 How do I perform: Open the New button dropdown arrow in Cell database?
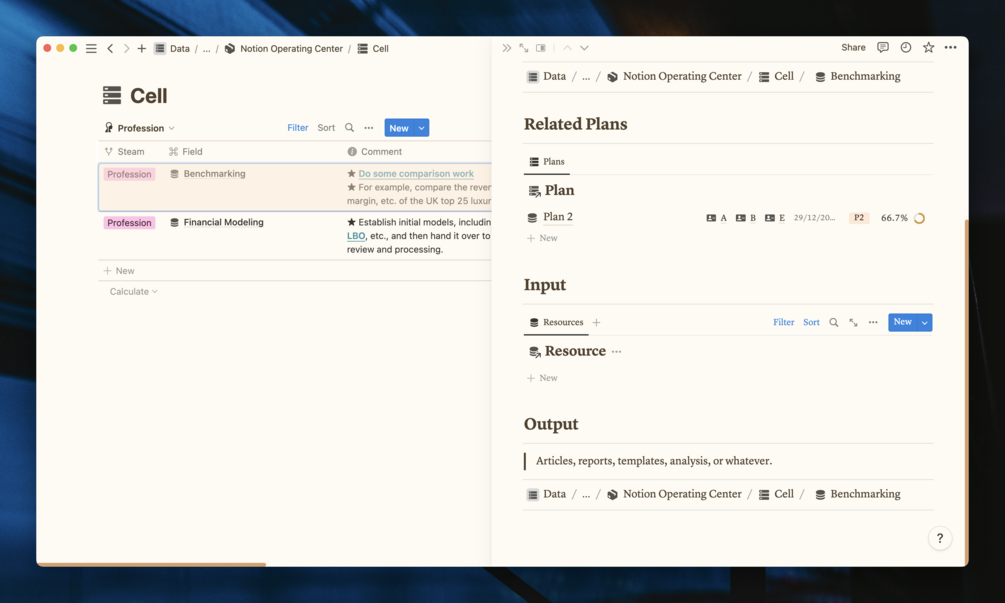pos(422,128)
